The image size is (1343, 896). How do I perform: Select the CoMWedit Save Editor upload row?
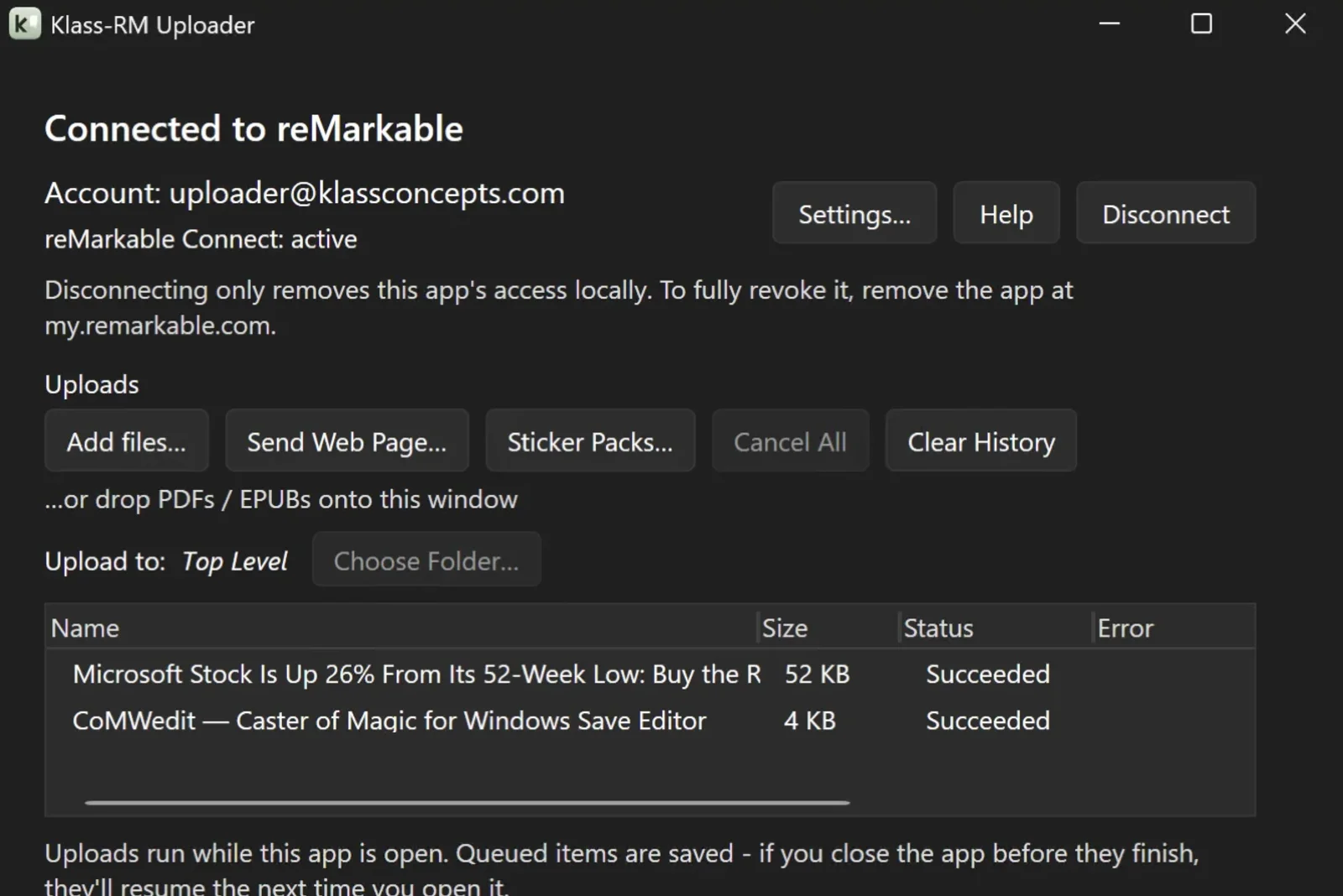(x=651, y=720)
